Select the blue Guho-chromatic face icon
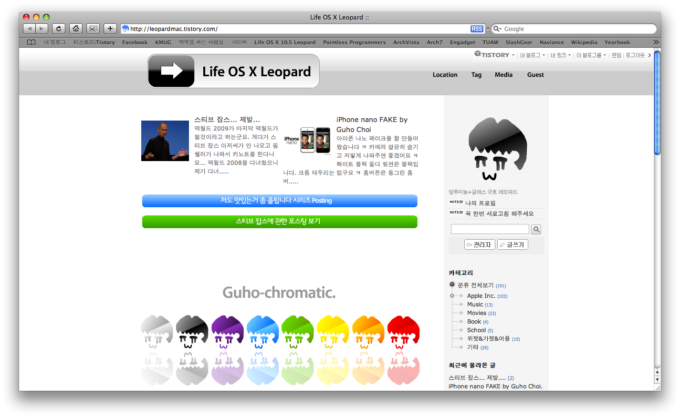Screen dimensions: 680x417 [x=262, y=332]
